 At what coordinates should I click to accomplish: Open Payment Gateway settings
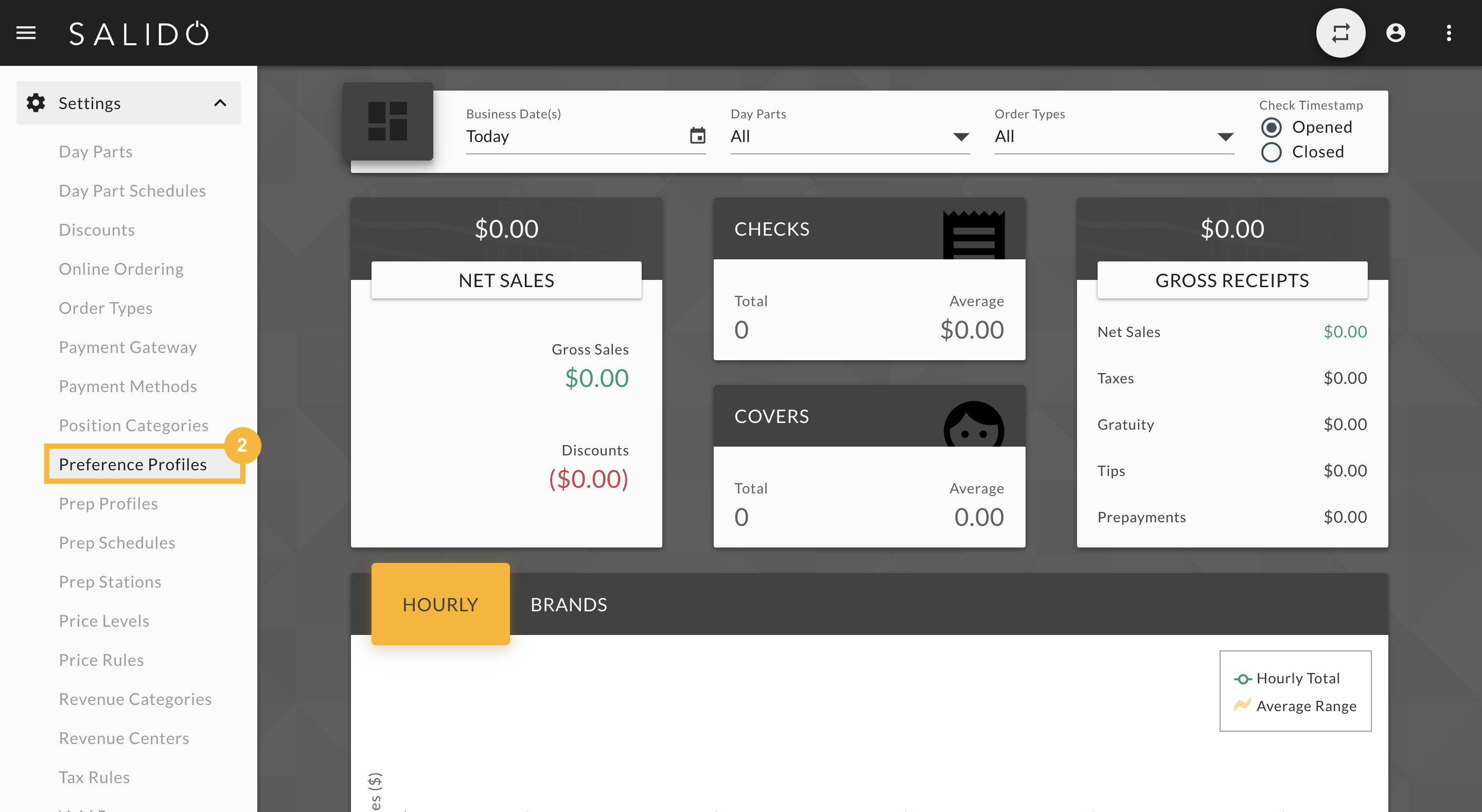128,347
